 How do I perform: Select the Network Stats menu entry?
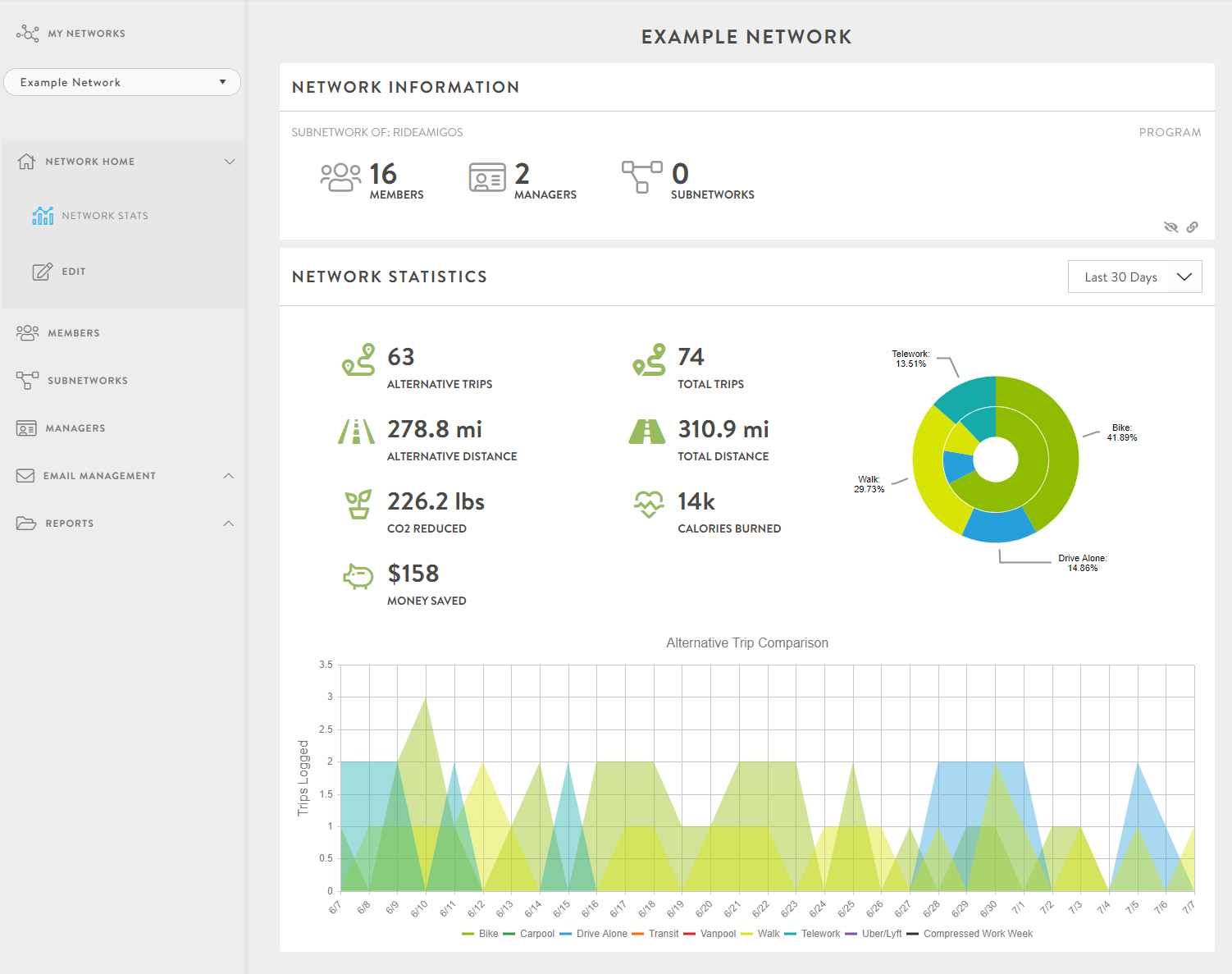tap(103, 215)
